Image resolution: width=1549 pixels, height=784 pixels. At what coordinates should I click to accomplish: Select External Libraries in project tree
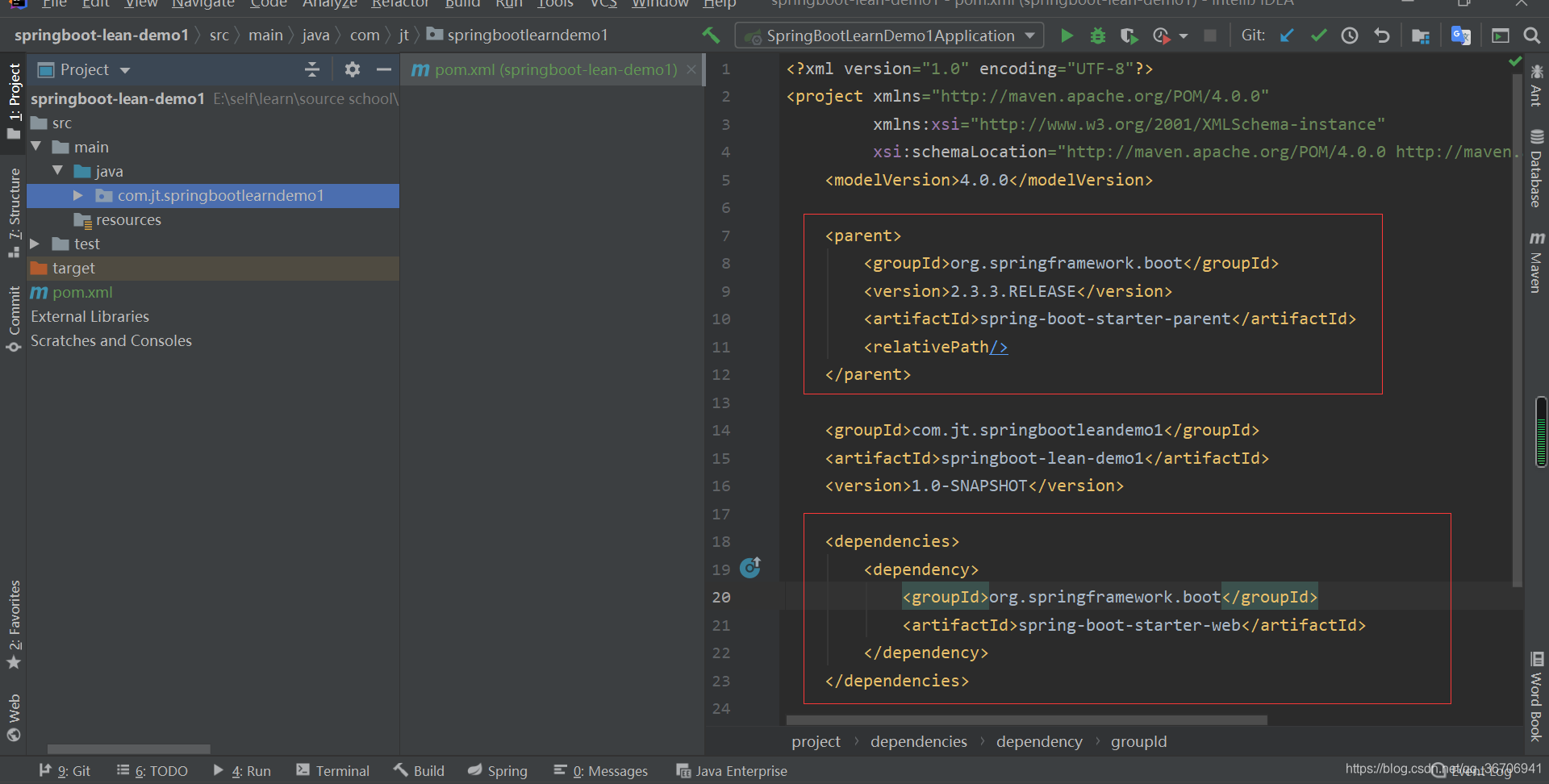pos(90,316)
